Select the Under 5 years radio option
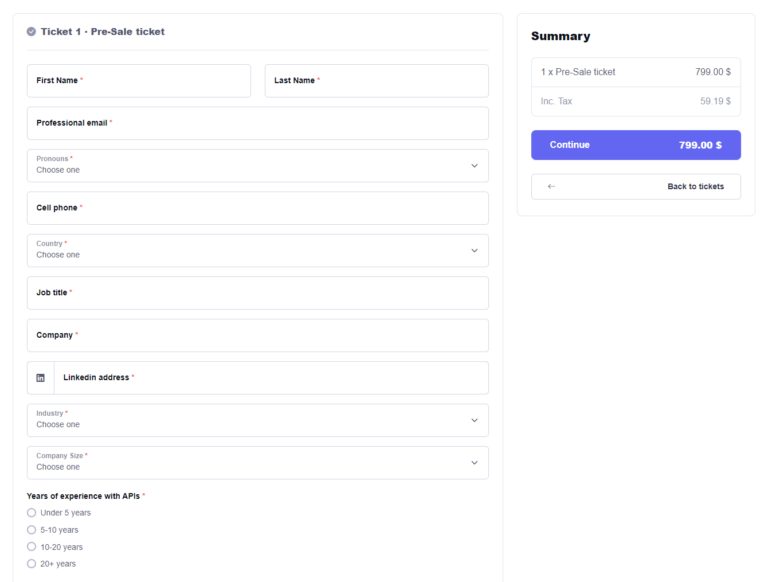Viewport: 768px width, 582px height. tap(32, 513)
